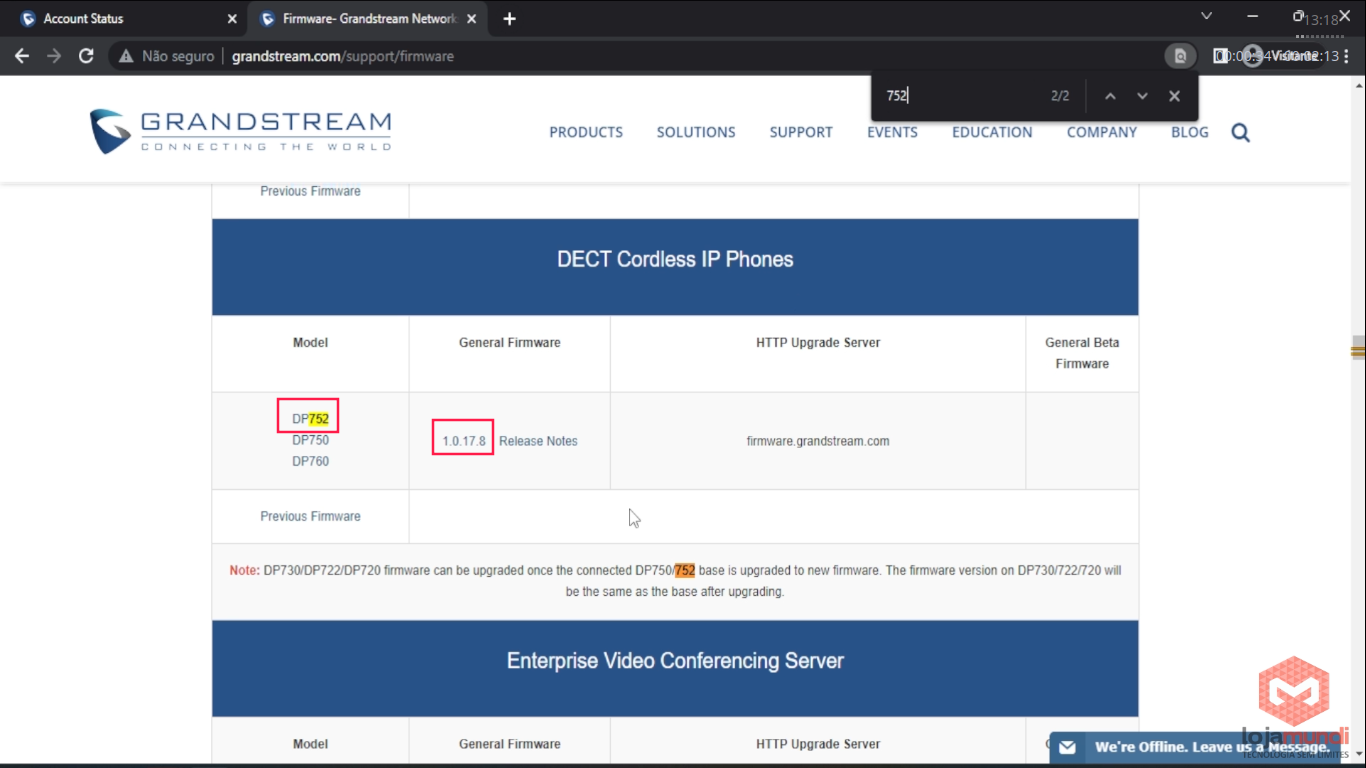
Task: Open a new browser tab
Action: point(509,19)
